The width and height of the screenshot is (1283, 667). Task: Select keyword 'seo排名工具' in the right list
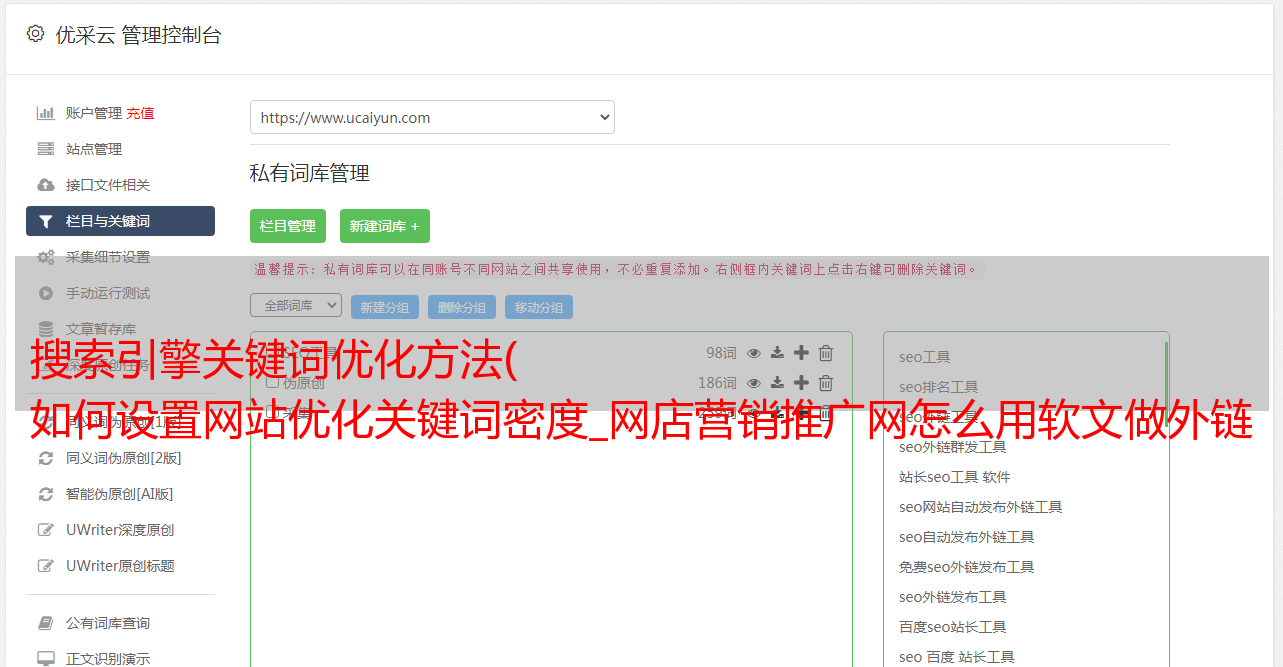[939, 387]
